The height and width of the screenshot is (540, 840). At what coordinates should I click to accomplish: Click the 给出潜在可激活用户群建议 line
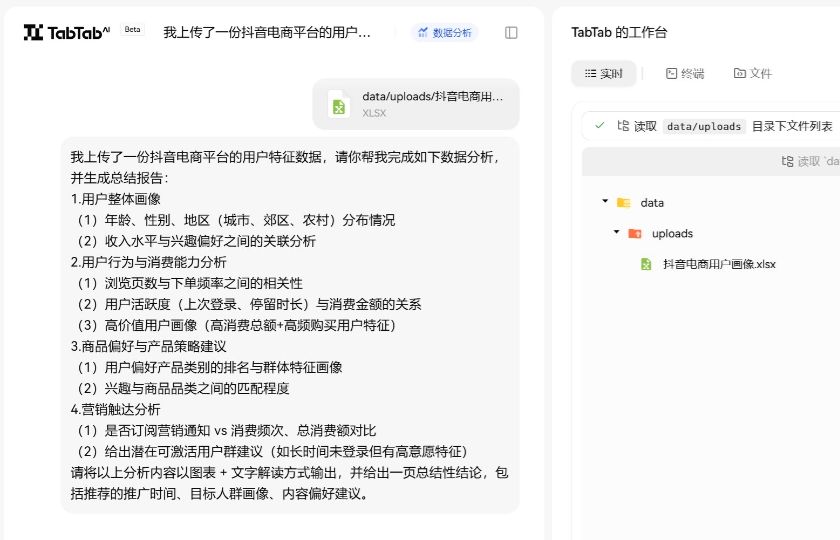[x=273, y=452]
